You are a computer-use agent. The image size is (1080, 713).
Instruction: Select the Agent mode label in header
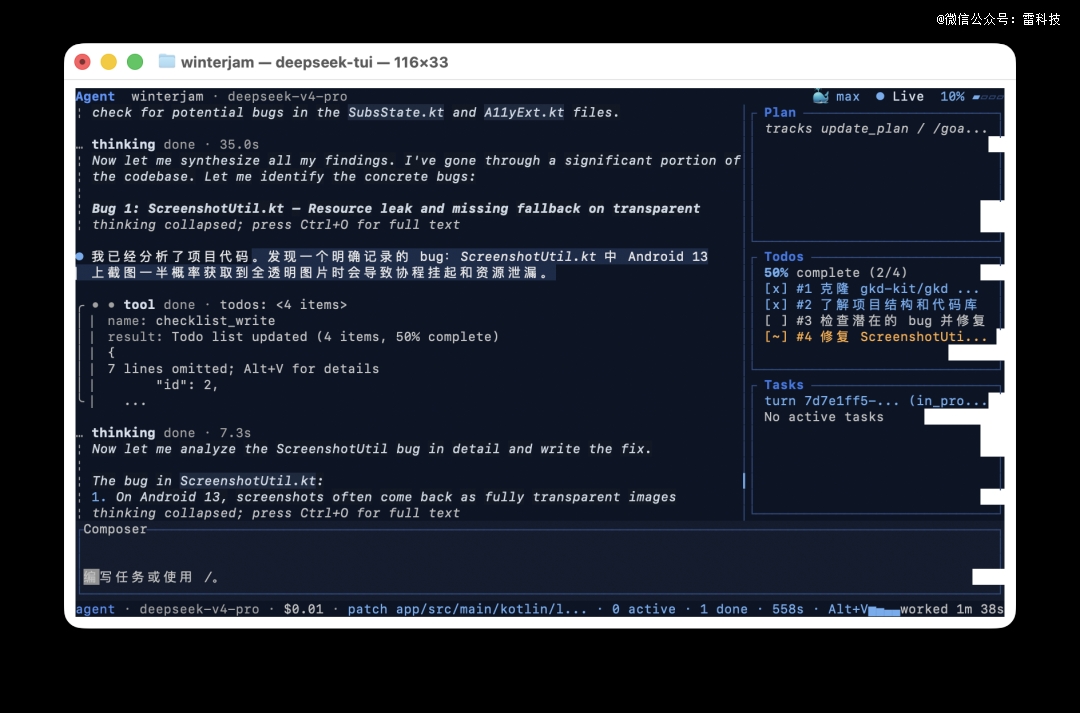click(95, 96)
